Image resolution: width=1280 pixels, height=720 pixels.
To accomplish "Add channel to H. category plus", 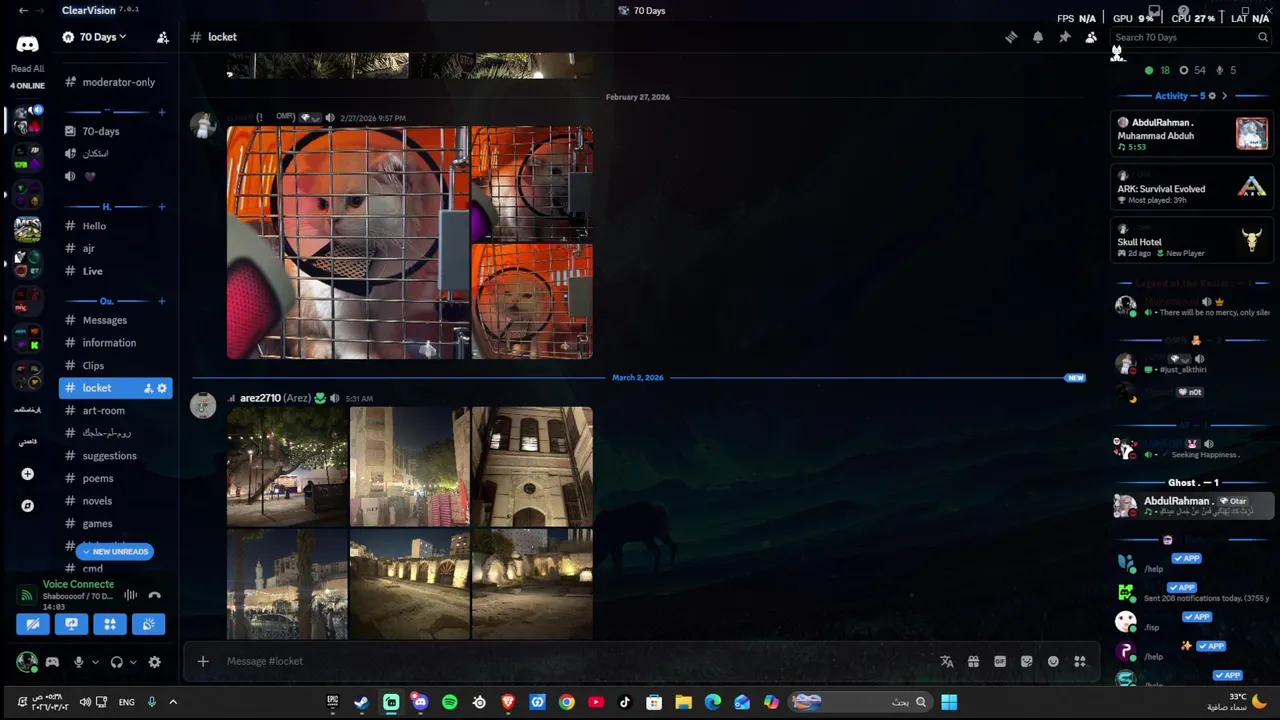I will [x=162, y=207].
